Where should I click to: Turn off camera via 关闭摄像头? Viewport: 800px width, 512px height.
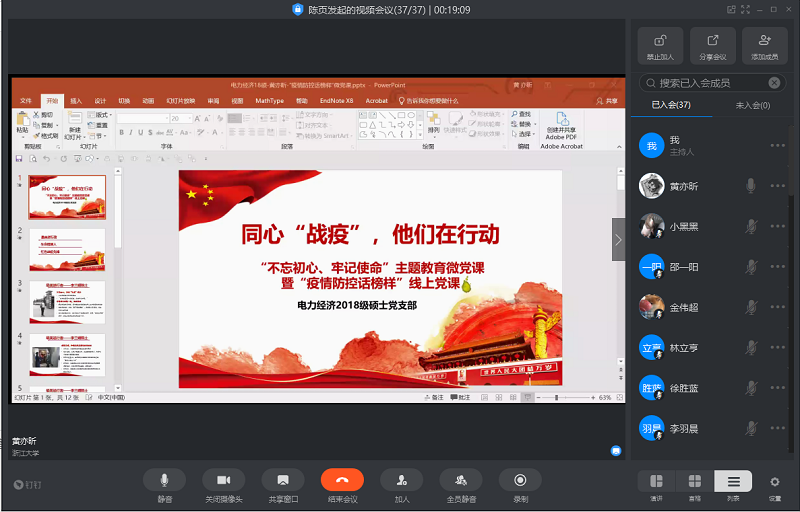pyautogui.click(x=223, y=480)
